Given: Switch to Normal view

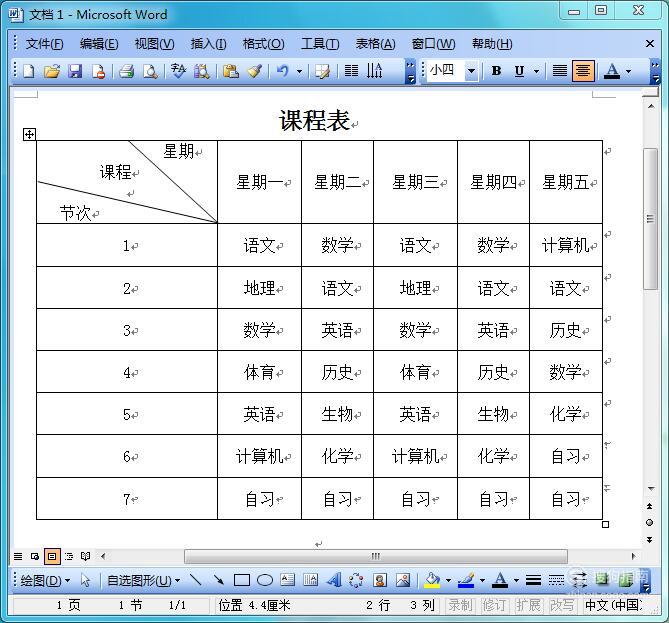Looking at the screenshot, I should 18,556.
